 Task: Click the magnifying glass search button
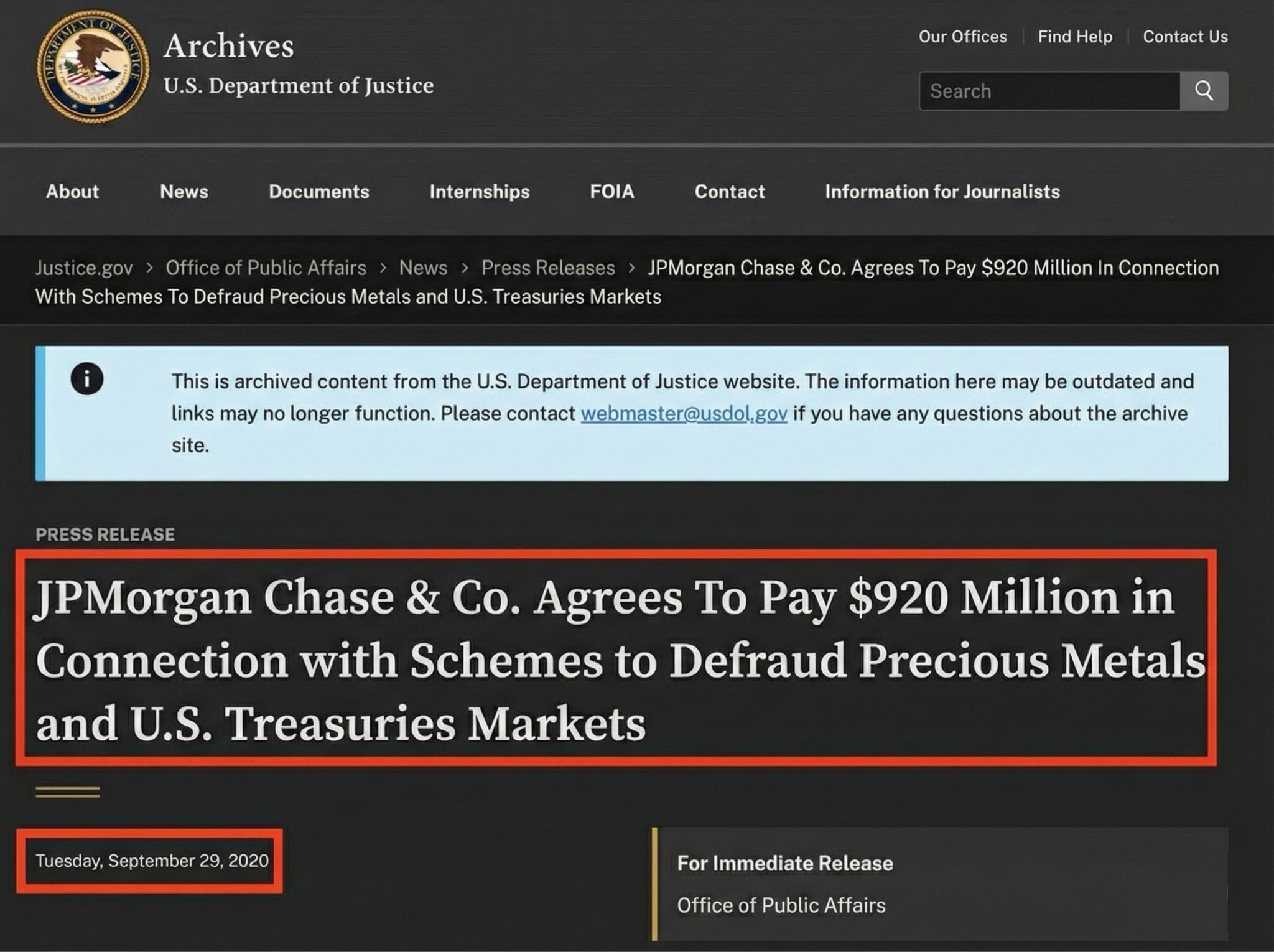(1204, 91)
